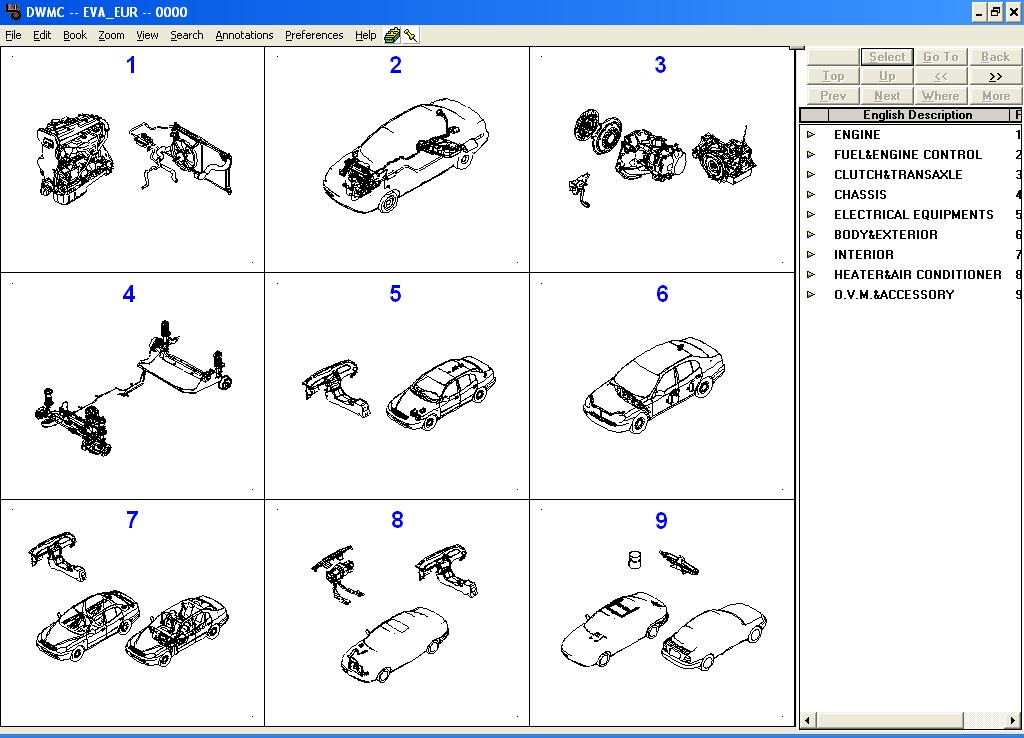Open the Search menu
This screenshot has height=738, width=1024.
pos(187,35)
